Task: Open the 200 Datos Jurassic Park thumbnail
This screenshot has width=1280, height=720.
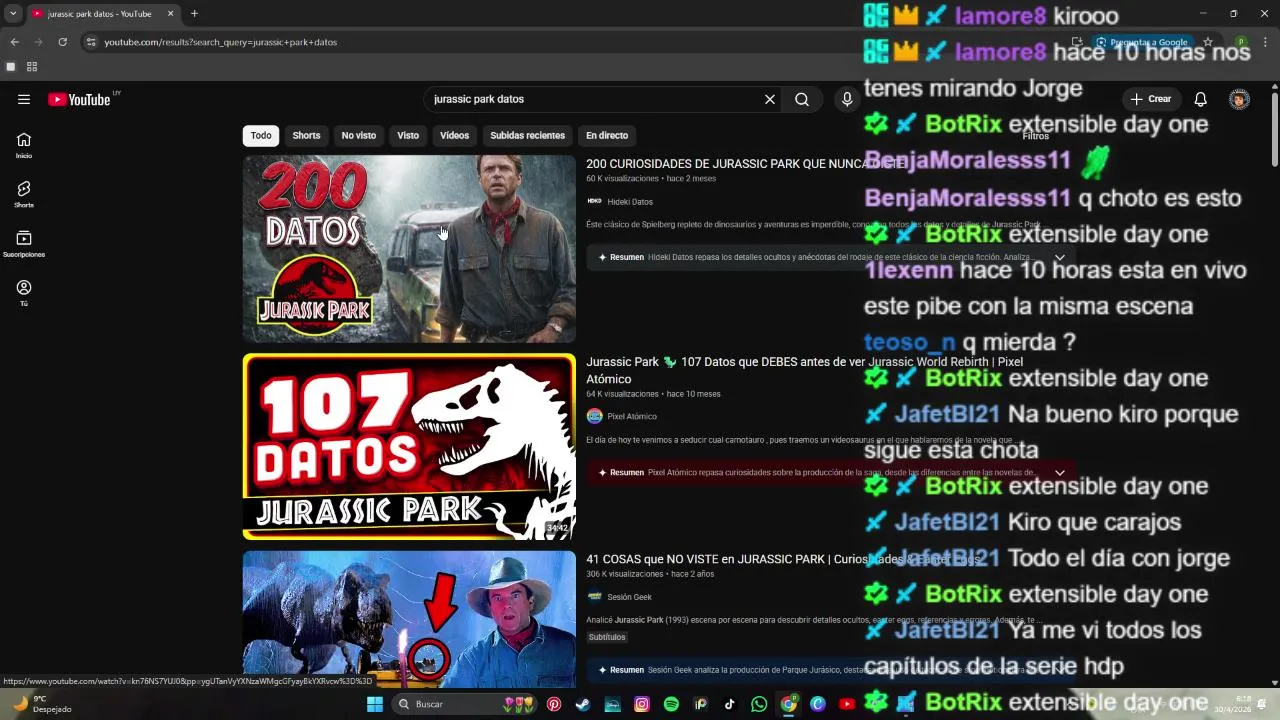Action: pos(409,249)
